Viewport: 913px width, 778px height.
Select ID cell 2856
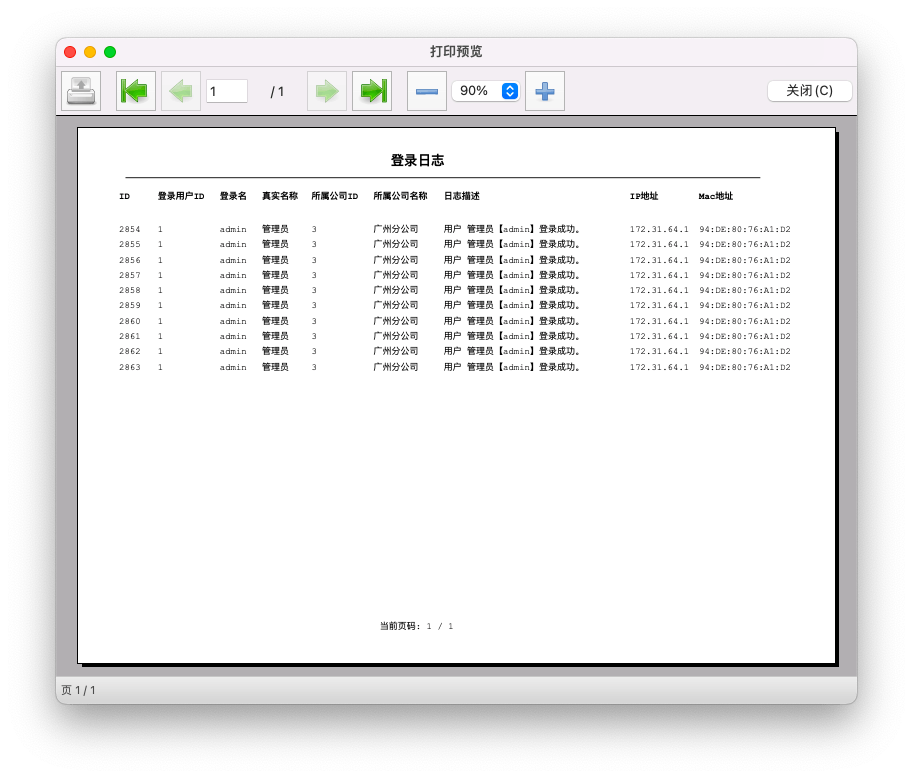pyautogui.click(x=130, y=260)
